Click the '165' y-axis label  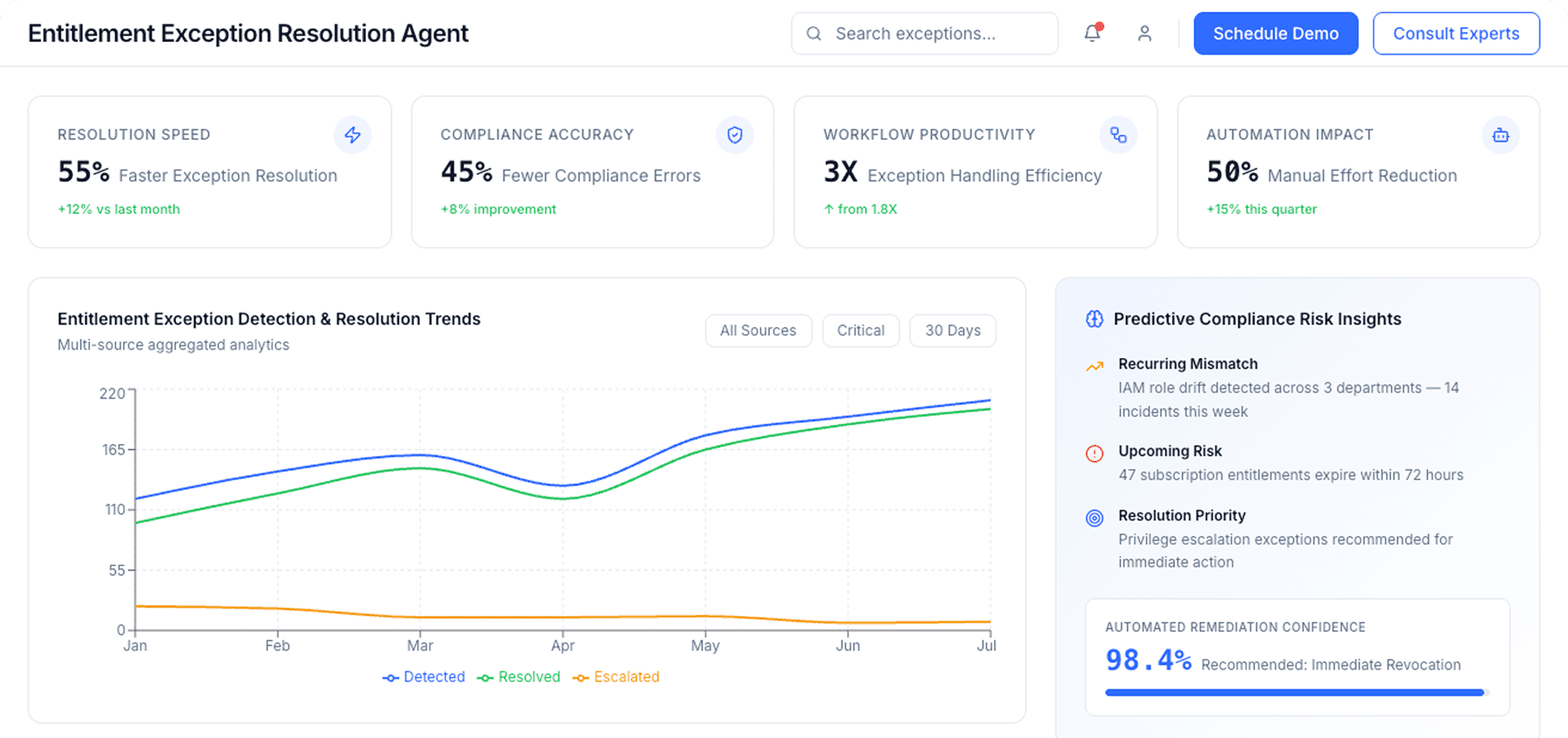(114, 450)
